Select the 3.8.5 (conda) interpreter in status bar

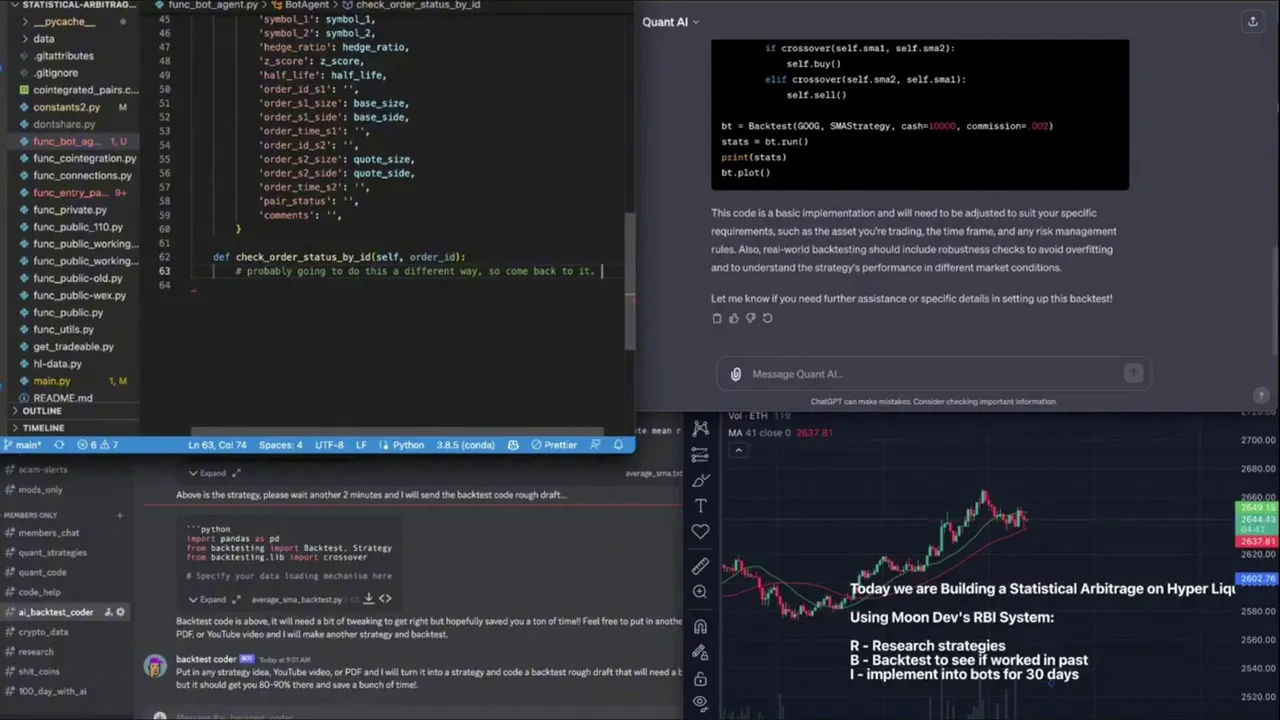click(x=465, y=445)
